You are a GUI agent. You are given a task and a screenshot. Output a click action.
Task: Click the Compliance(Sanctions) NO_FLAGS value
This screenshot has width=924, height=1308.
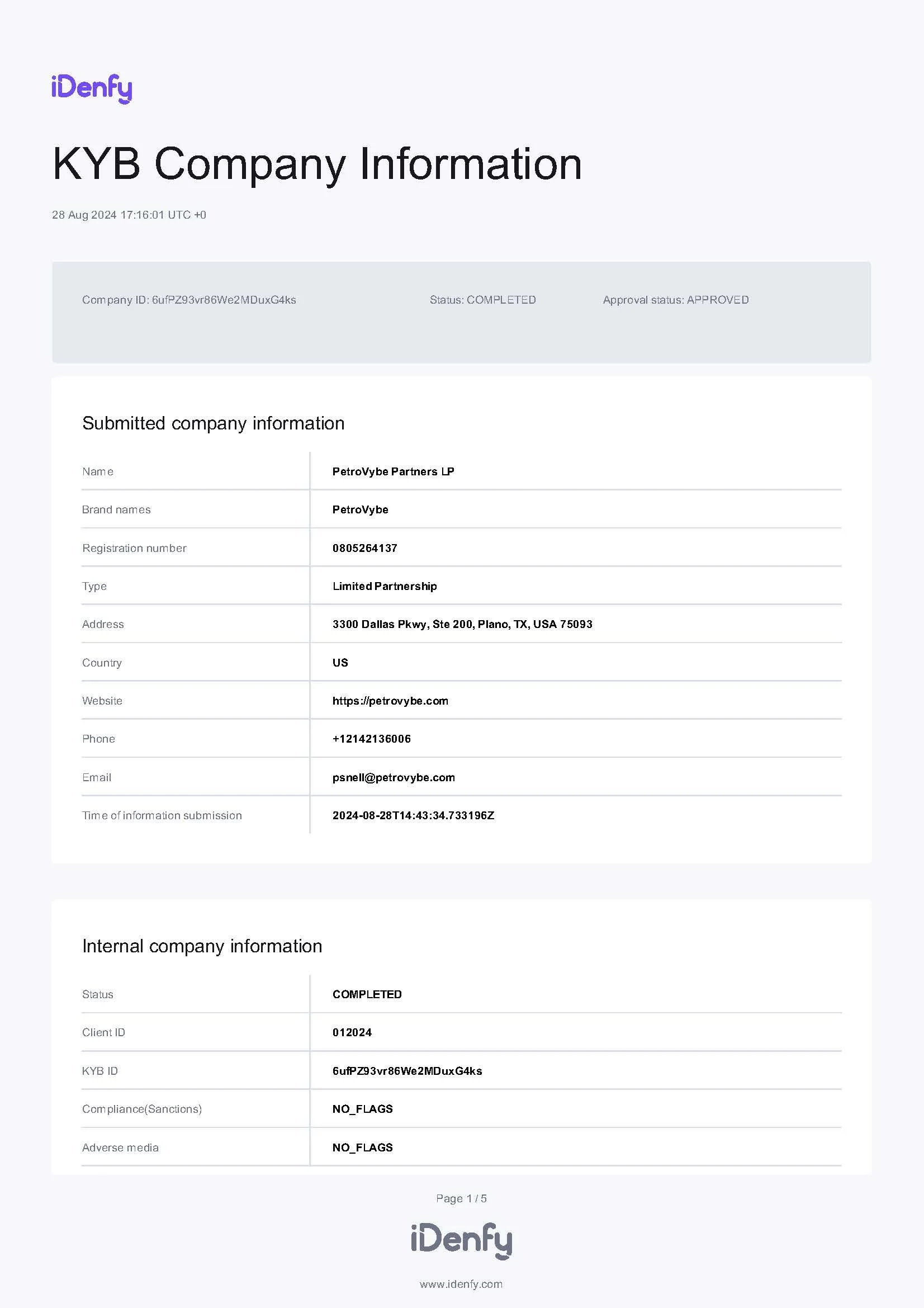(x=363, y=1108)
